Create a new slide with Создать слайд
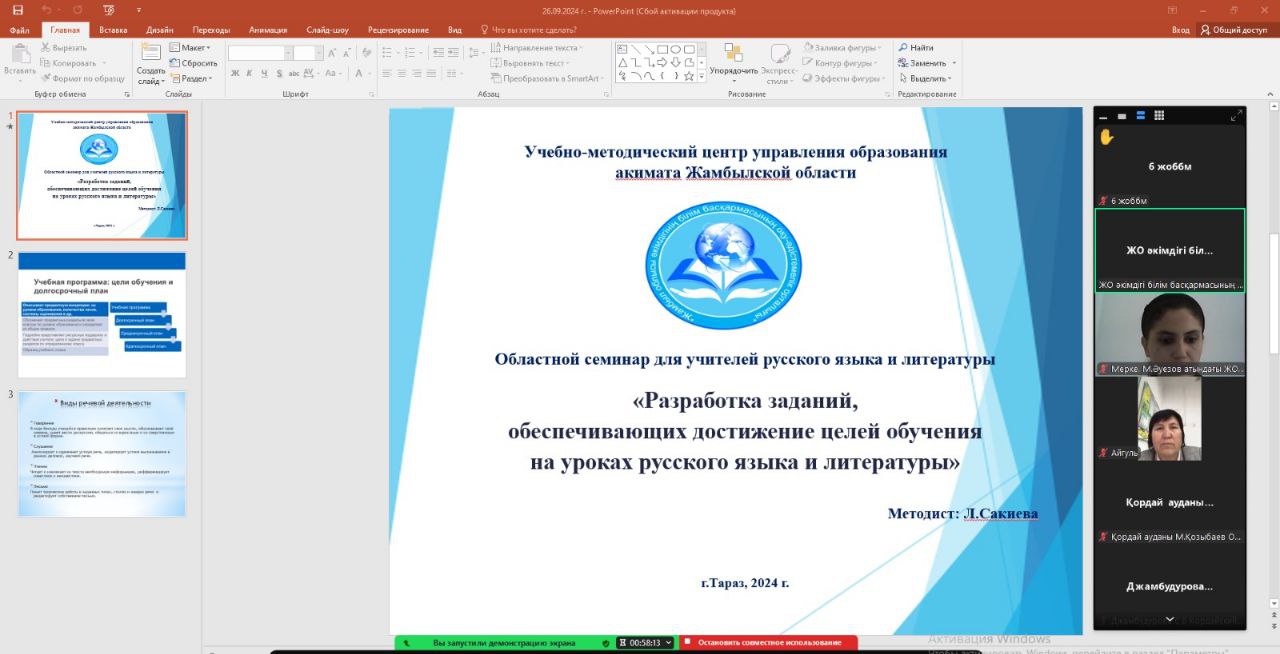The height and width of the screenshot is (654, 1280). tap(151, 64)
